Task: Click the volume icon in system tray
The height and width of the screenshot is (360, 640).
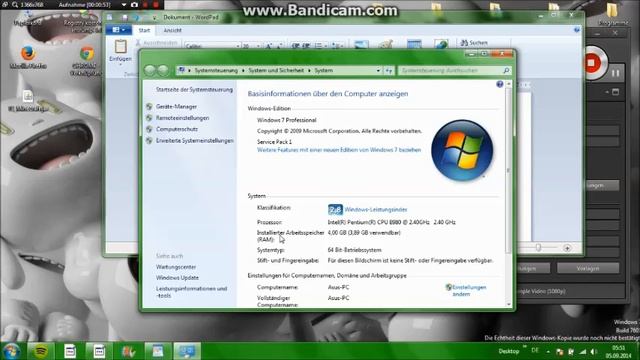Action: pyautogui.click(x=594, y=351)
